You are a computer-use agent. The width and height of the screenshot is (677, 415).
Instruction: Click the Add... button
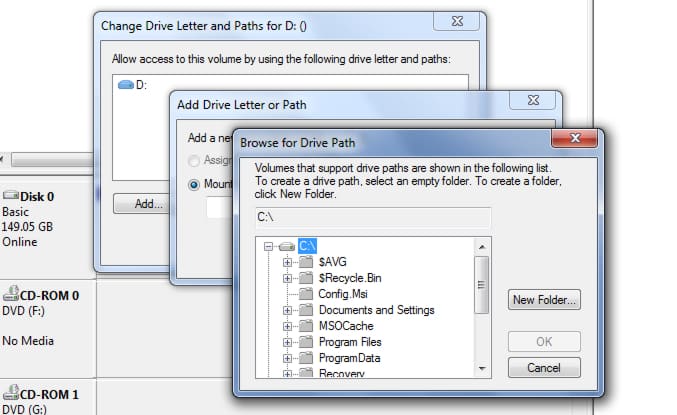click(x=150, y=204)
